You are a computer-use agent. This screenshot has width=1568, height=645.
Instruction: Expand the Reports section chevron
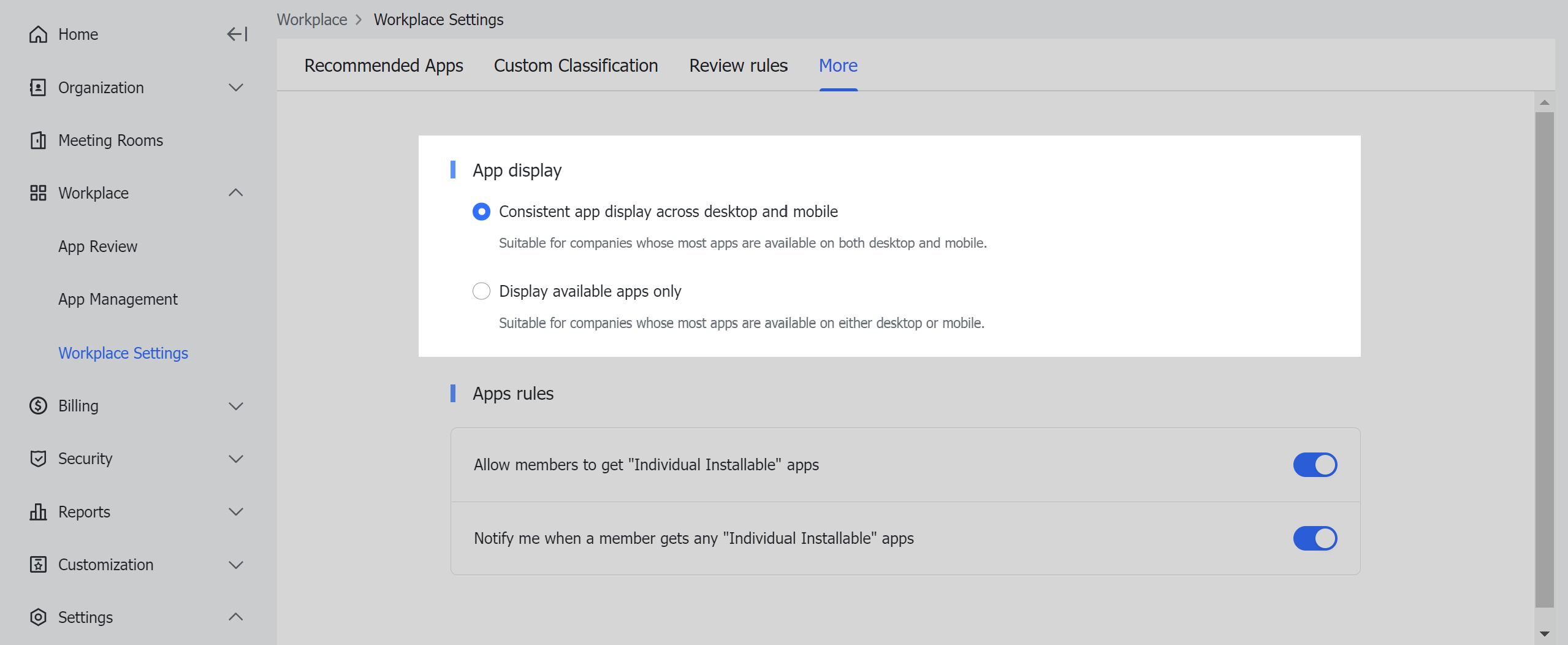236,512
